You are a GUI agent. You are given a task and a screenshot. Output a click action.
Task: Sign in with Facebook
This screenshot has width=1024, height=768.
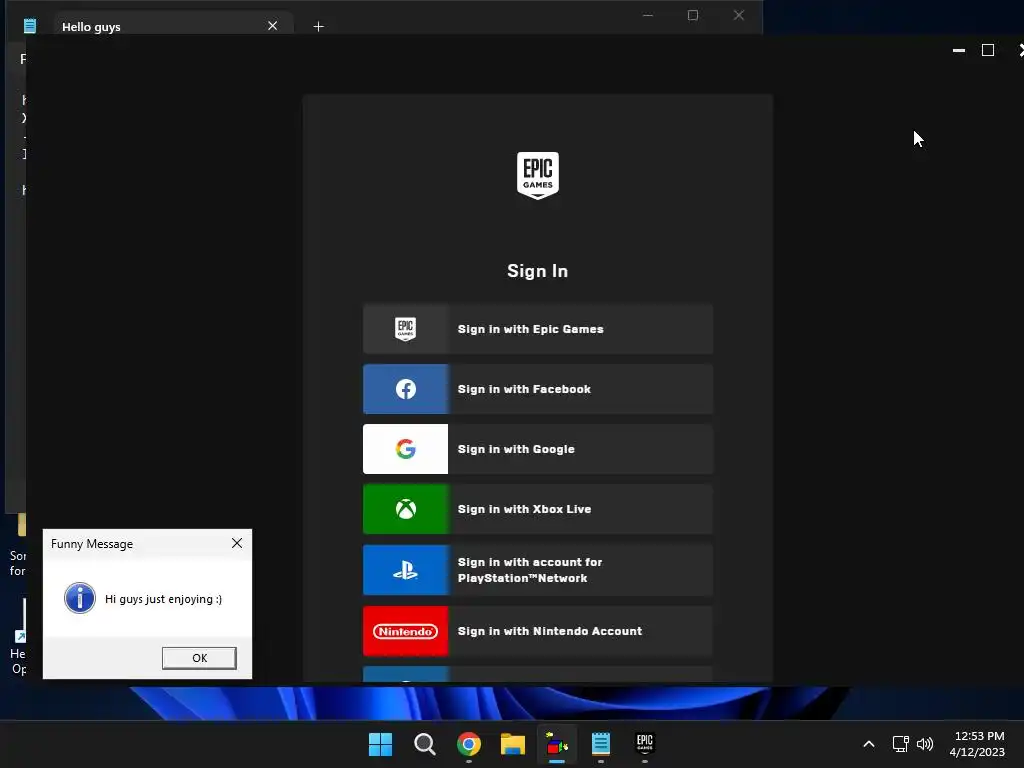pyautogui.click(x=537, y=389)
